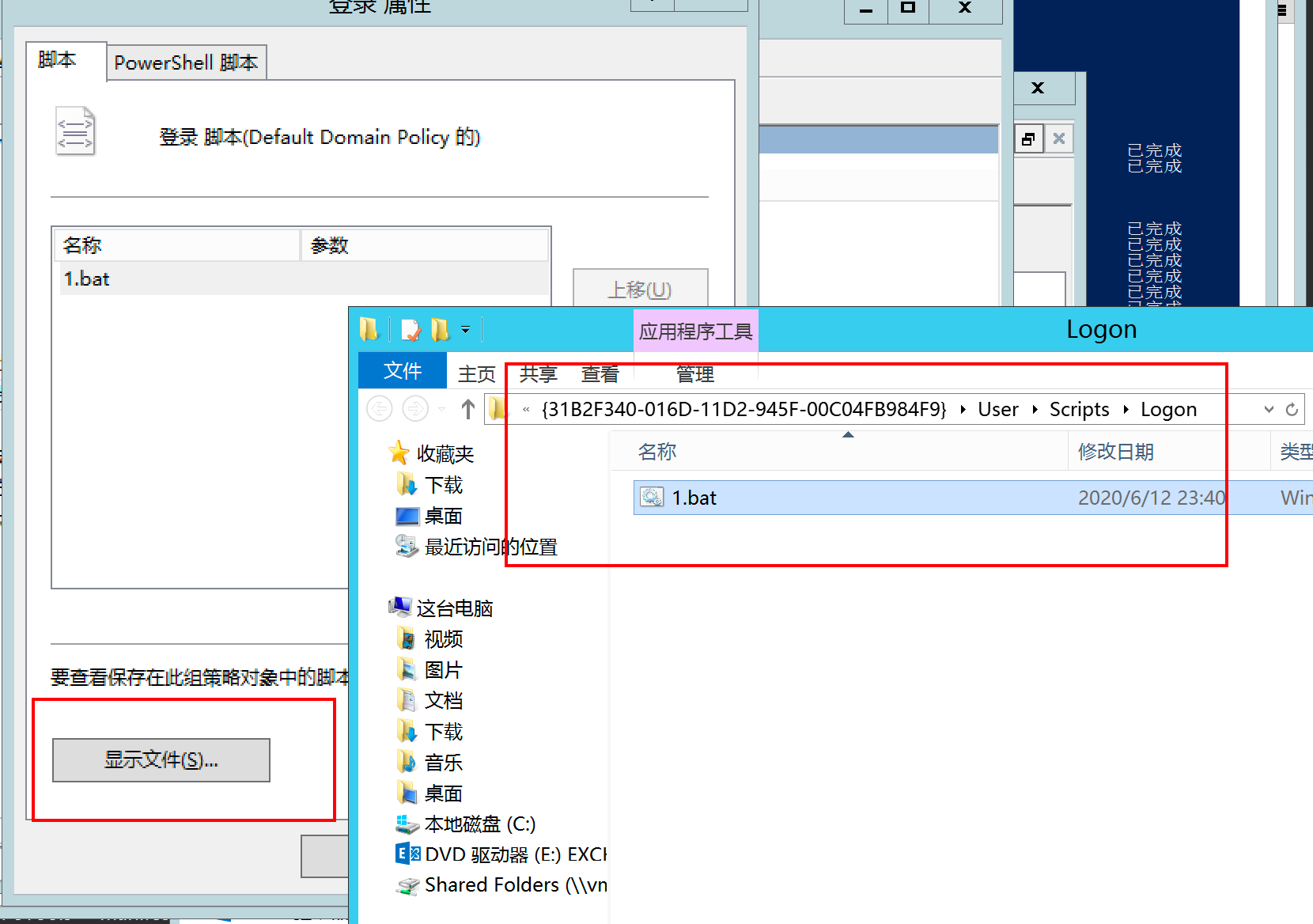This screenshot has height=924, width=1313.
Task: Refresh the Logon folder view
Action: point(1292,409)
